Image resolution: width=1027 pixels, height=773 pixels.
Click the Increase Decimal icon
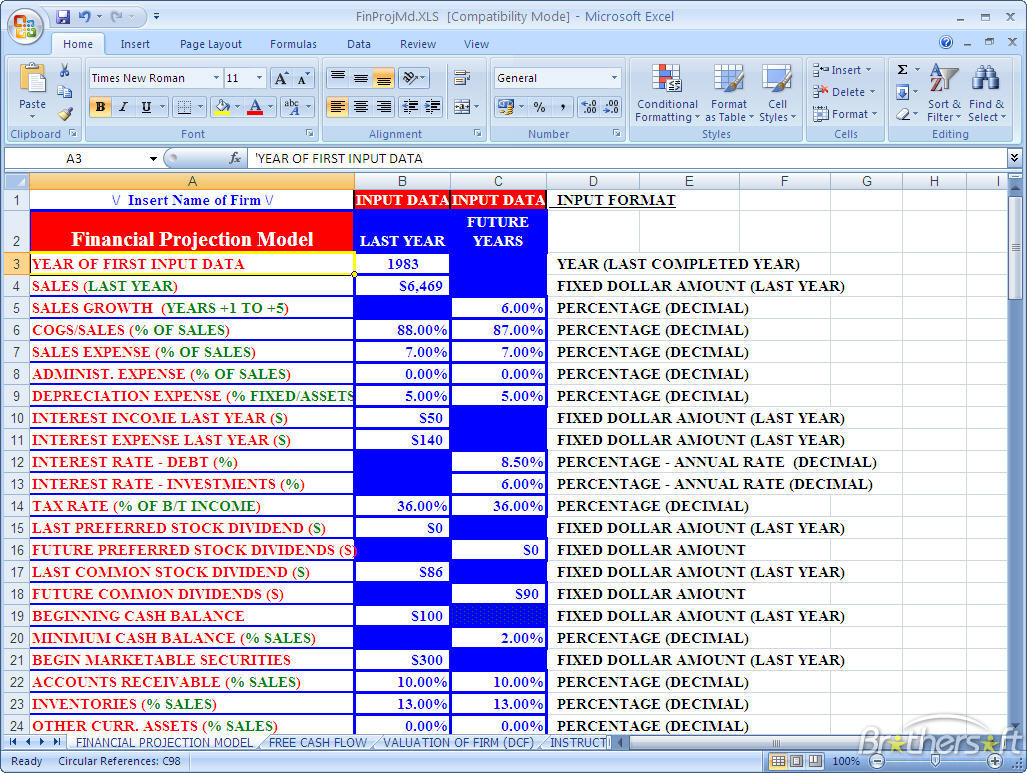coord(588,107)
